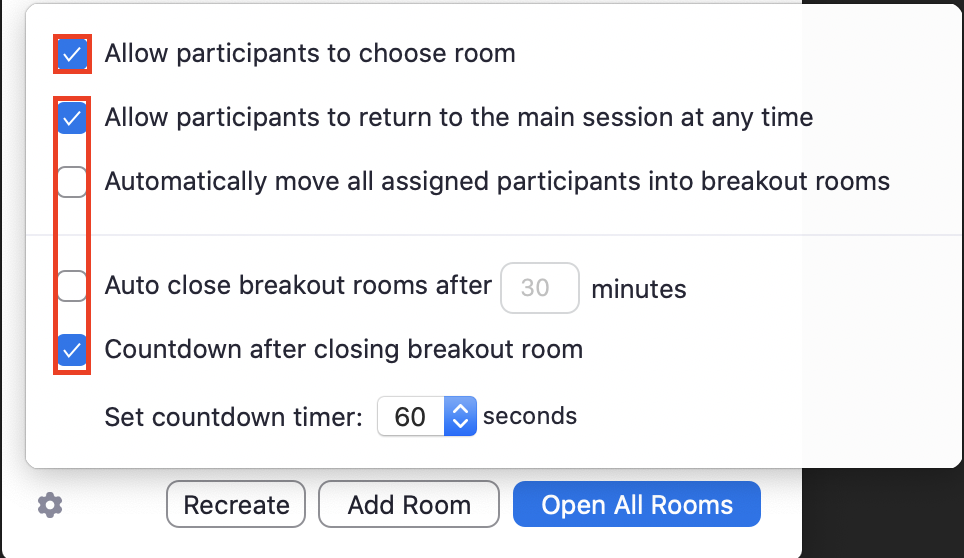Click the 'Auto close breakout rooms after' label text
This screenshot has width=964, height=558.
[298, 286]
